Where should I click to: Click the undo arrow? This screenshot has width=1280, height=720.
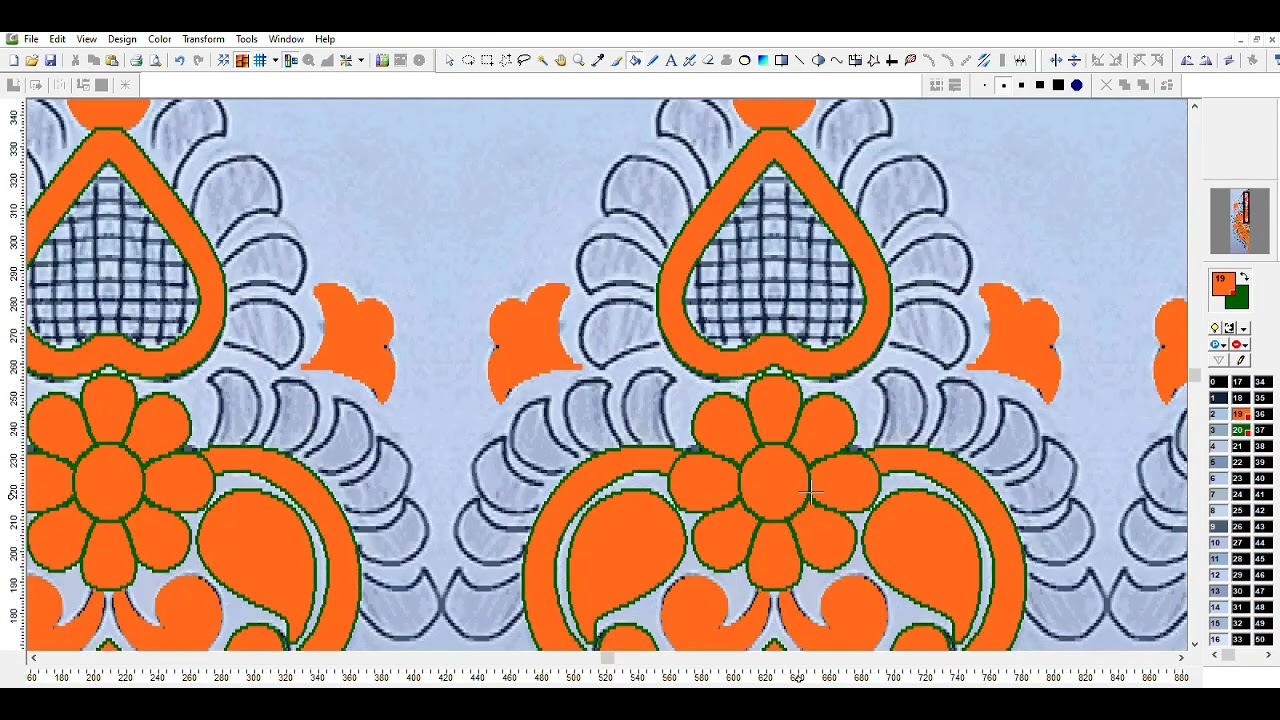(x=179, y=61)
